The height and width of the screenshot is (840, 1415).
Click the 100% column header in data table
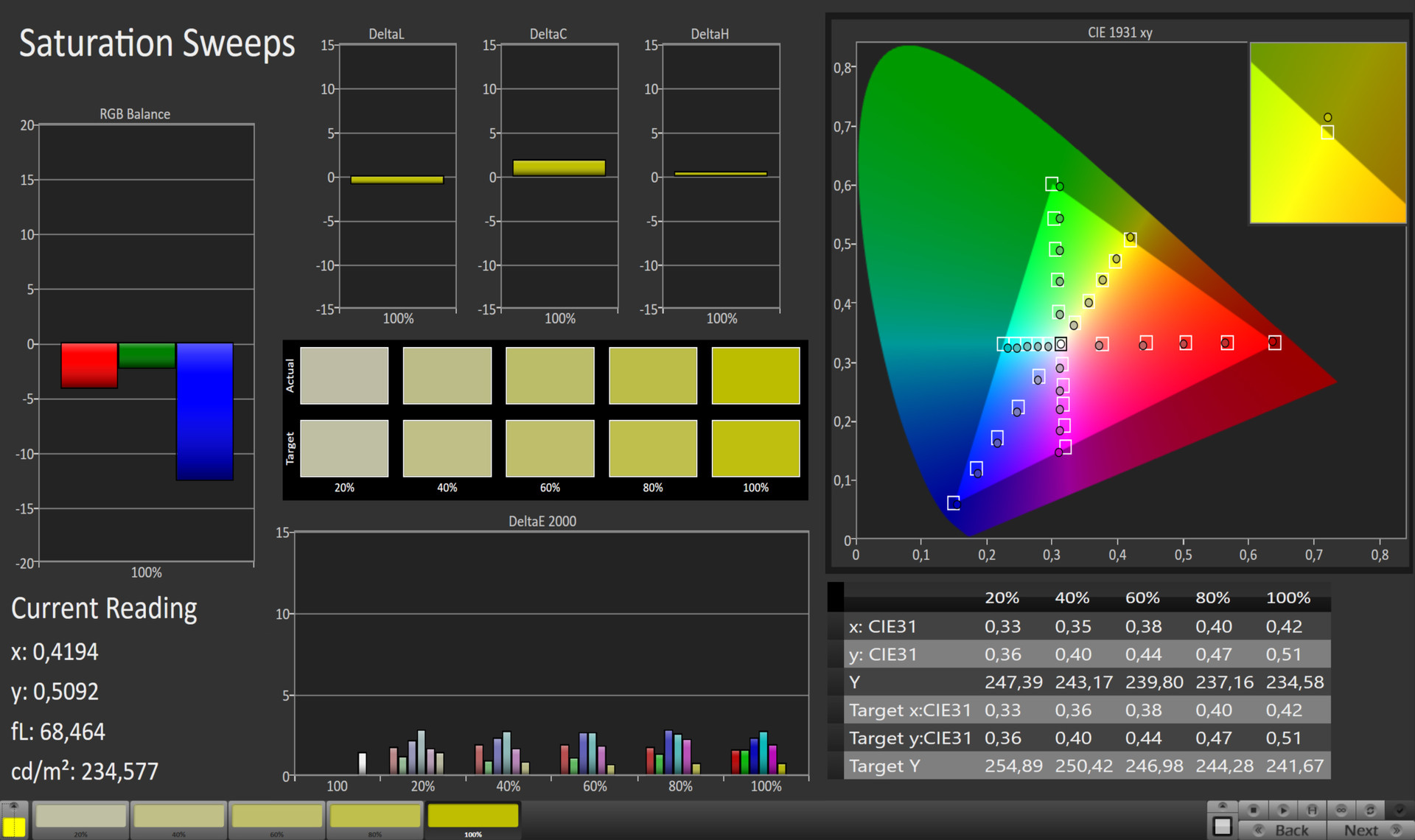(1288, 598)
